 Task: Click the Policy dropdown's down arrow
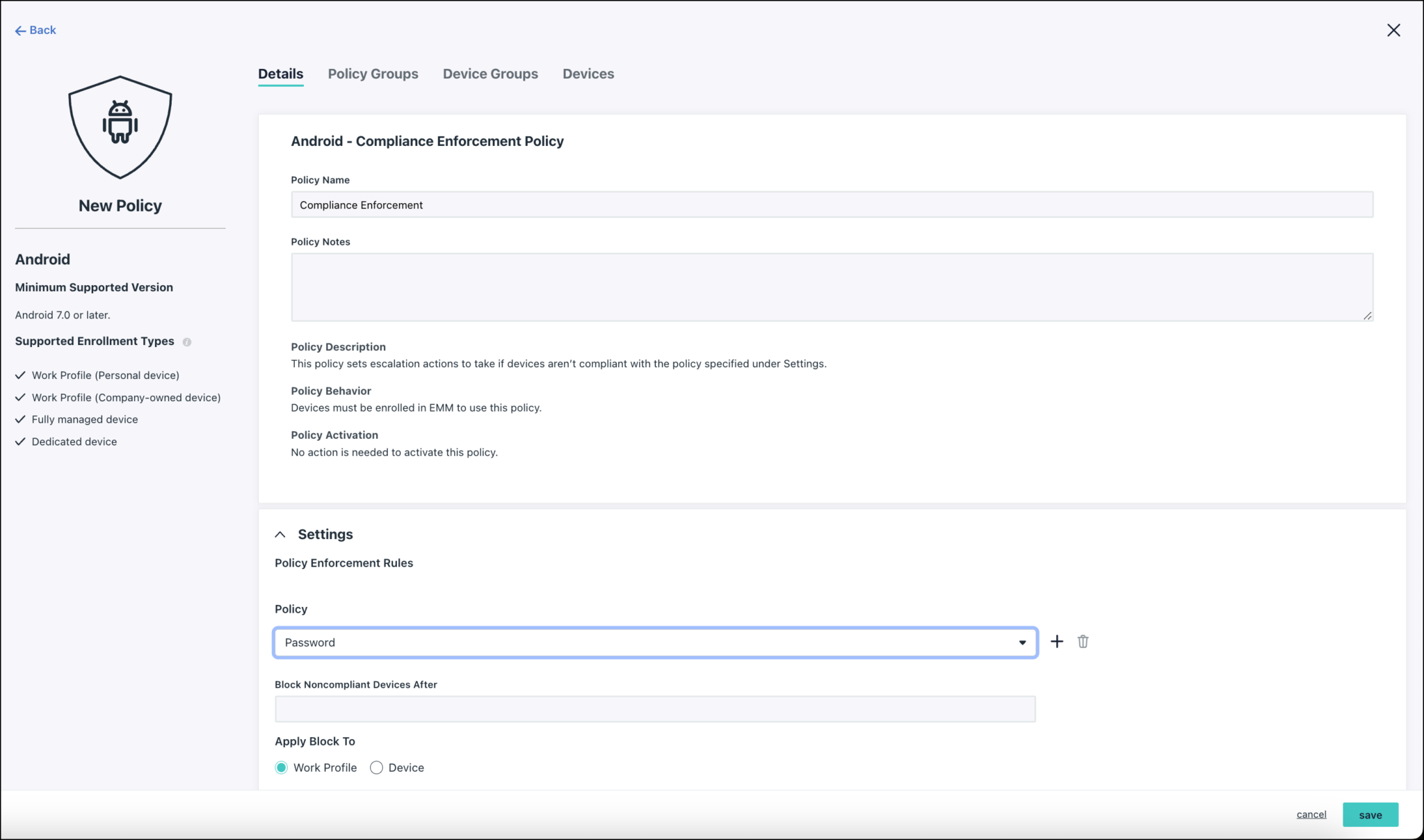coord(1023,642)
